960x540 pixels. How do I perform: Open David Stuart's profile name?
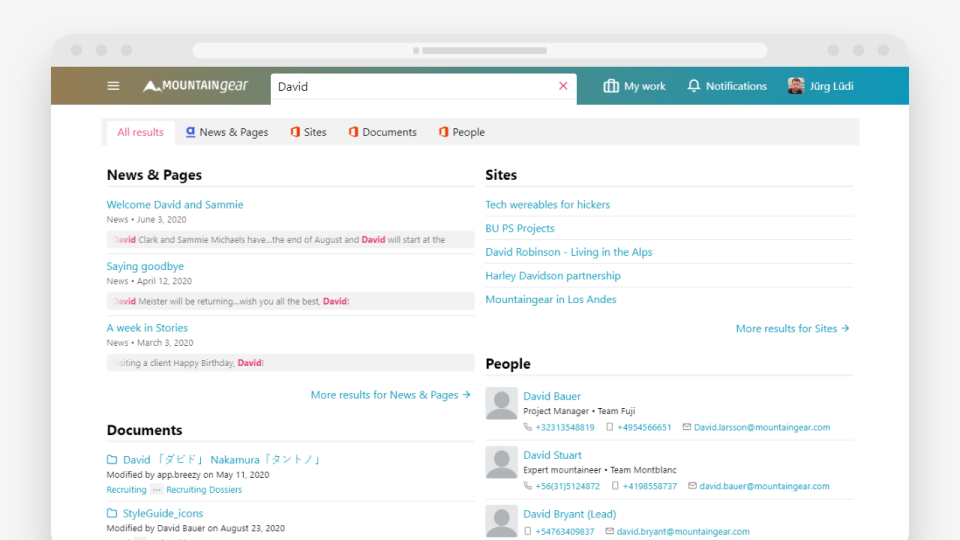click(552, 455)
